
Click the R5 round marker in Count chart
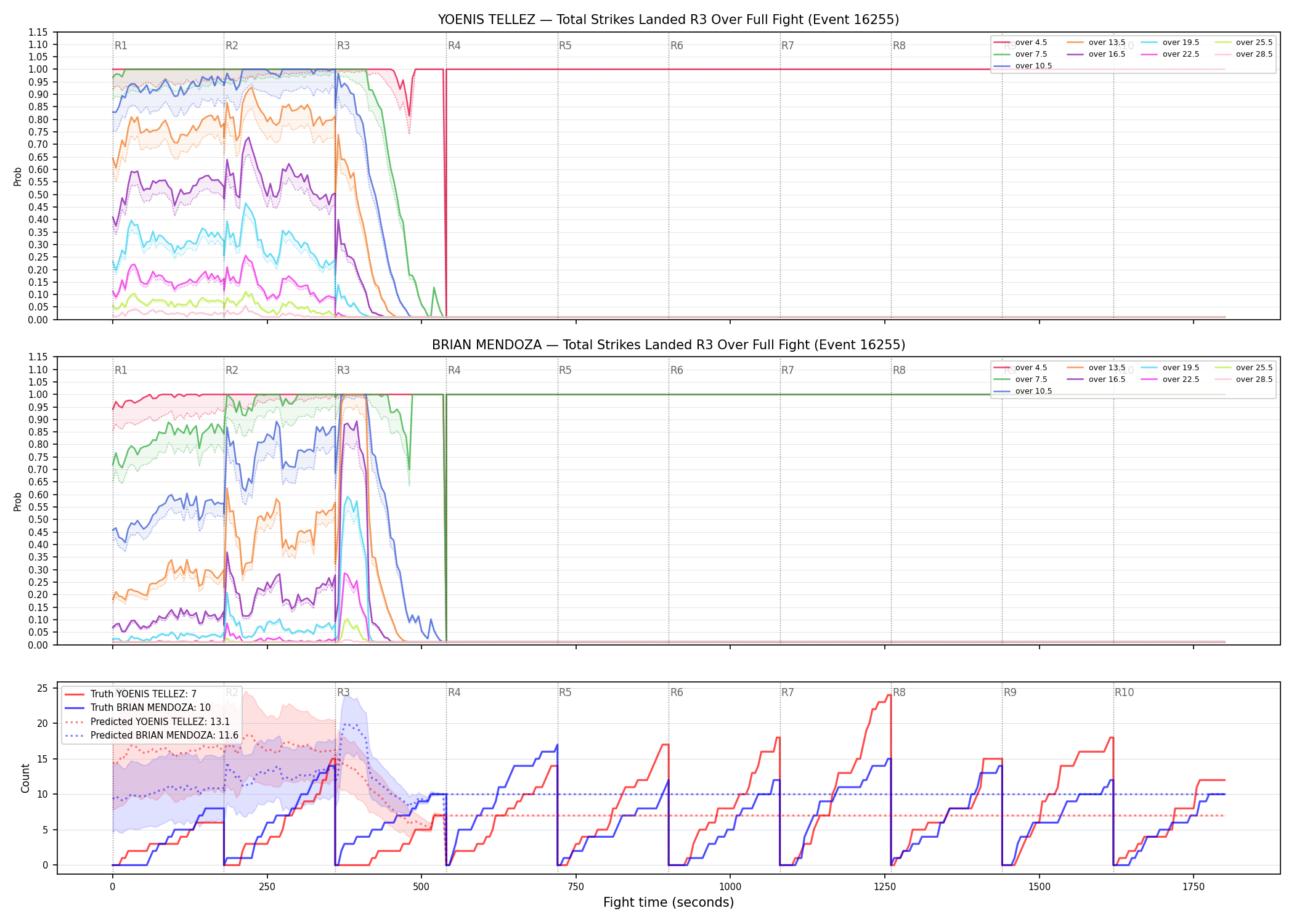(x=565, y=692)
